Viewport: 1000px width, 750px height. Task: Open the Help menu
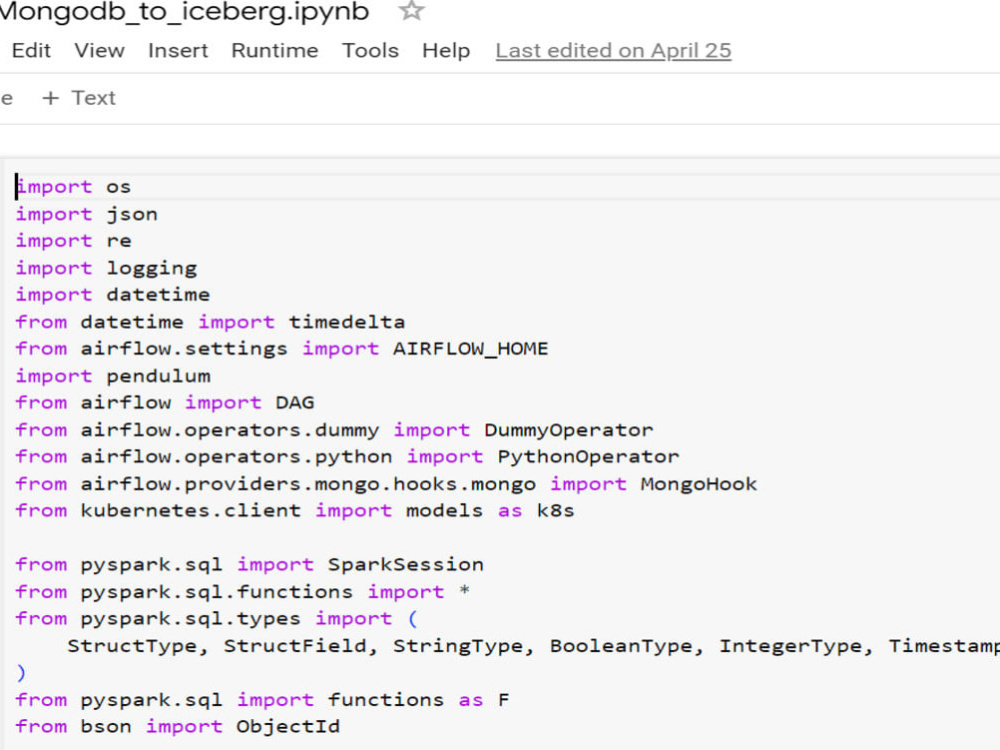pos(446,50)
